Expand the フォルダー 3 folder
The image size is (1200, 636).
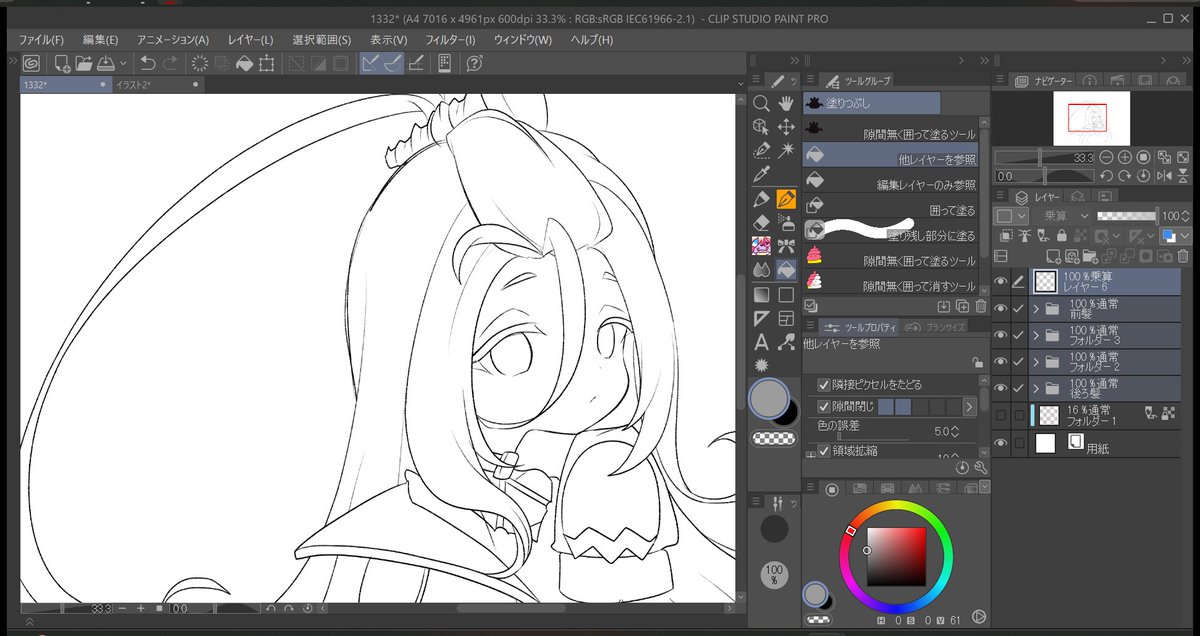[1036, 336]
